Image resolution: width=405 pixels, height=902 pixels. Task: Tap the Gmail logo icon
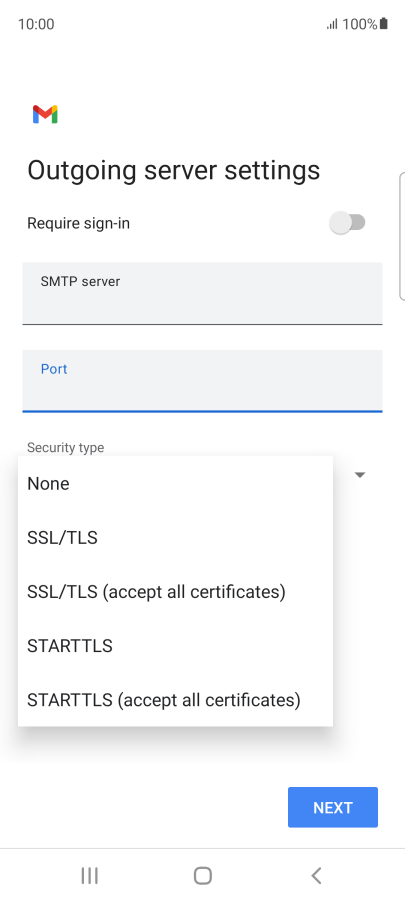click(45, 114)
